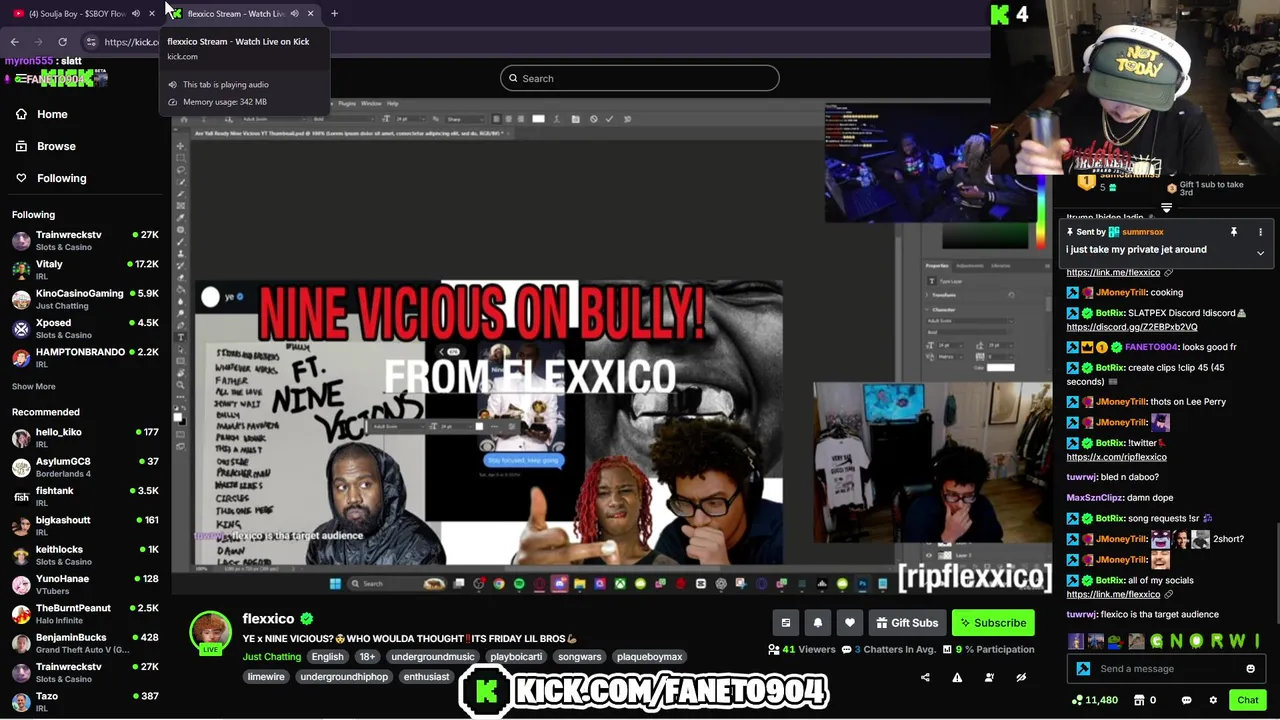The height and width of the screenshot is (720, 1280).
Task: Select the flexxico Stream Kick tab
Action: [x=240, y=14]
